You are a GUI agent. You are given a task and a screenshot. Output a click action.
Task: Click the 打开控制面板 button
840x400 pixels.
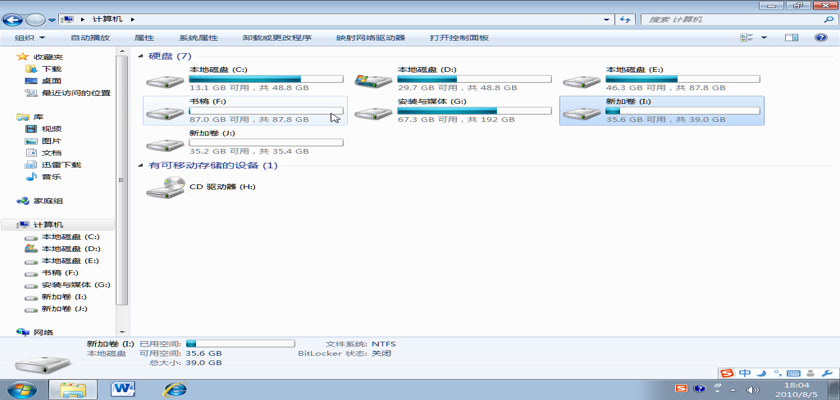(x=459, y=38)
